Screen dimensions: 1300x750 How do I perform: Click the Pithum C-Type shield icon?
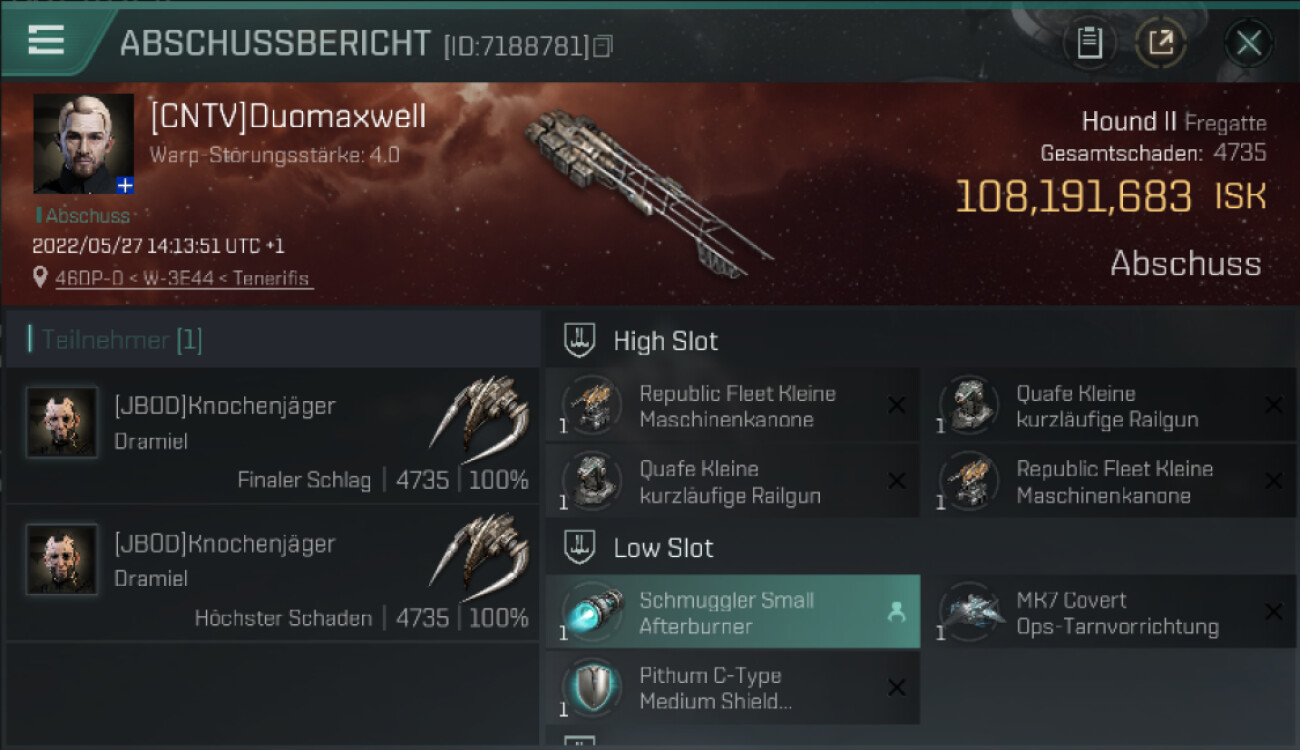coord(590,687)
